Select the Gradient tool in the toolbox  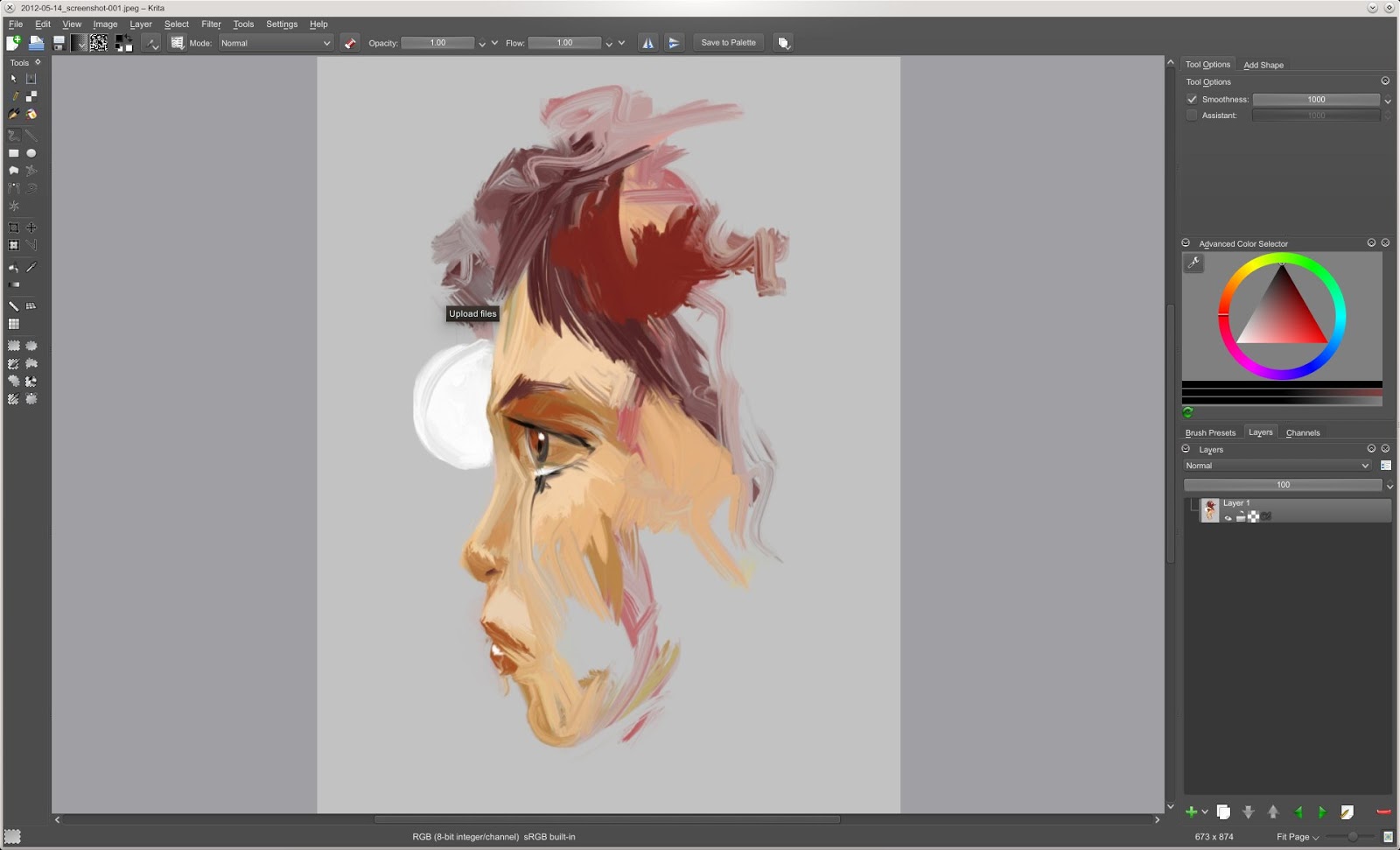13,284
